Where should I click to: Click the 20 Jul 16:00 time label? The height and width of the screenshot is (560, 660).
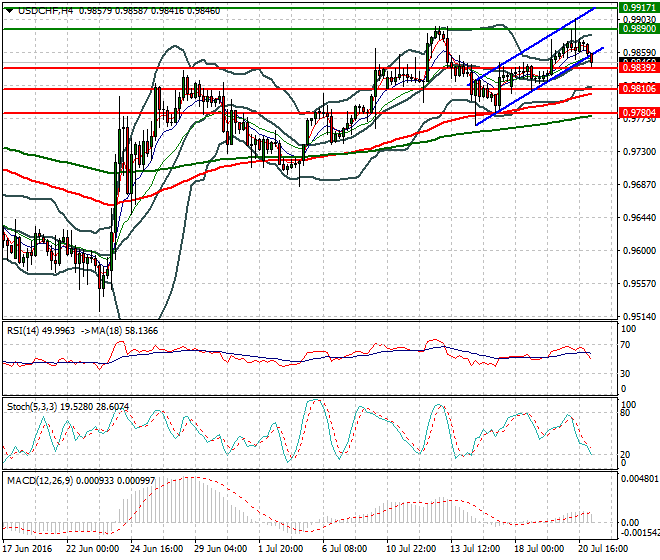(604, 549)
